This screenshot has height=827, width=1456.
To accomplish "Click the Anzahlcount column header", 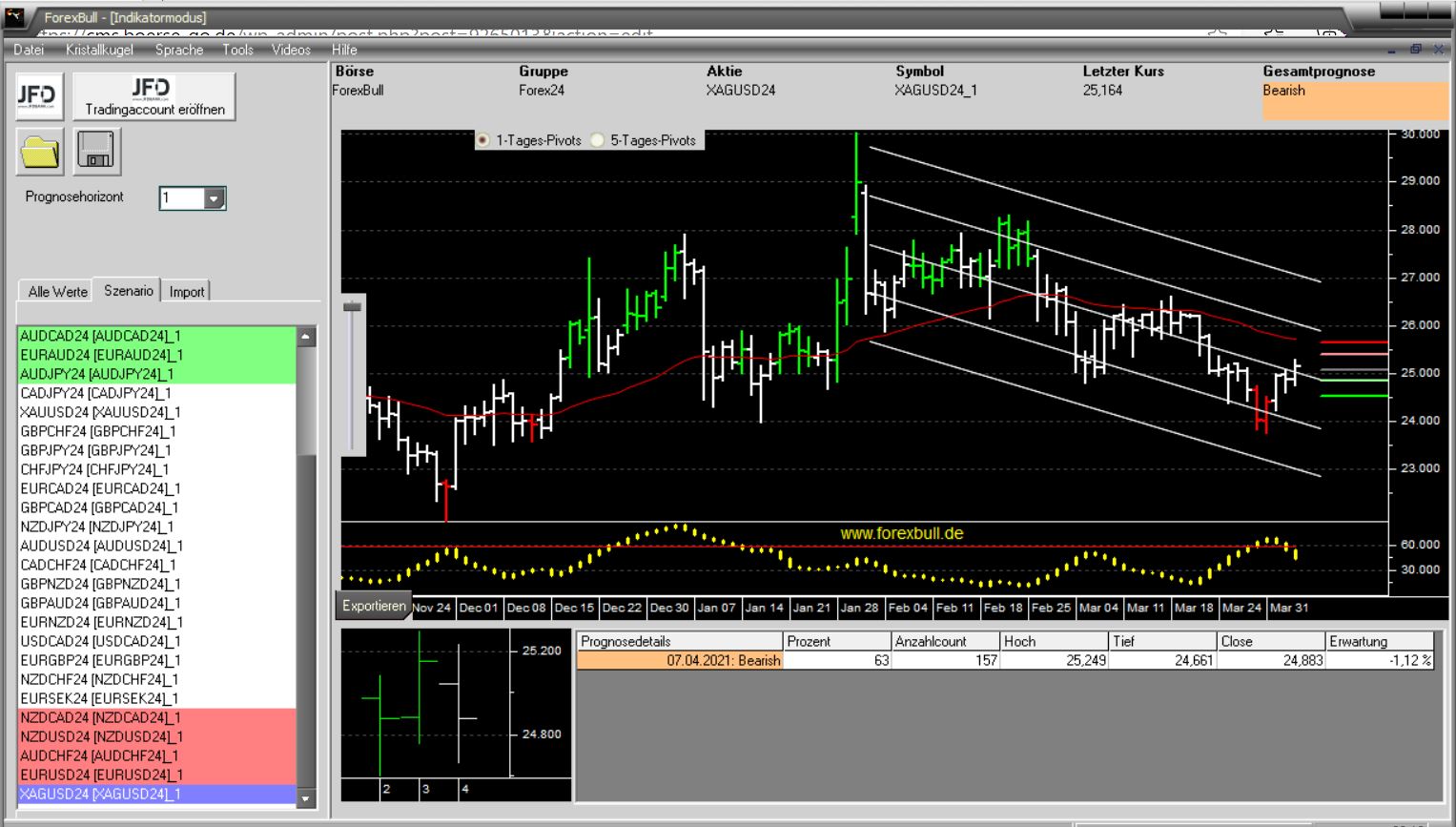I will [x=946, y=641].
